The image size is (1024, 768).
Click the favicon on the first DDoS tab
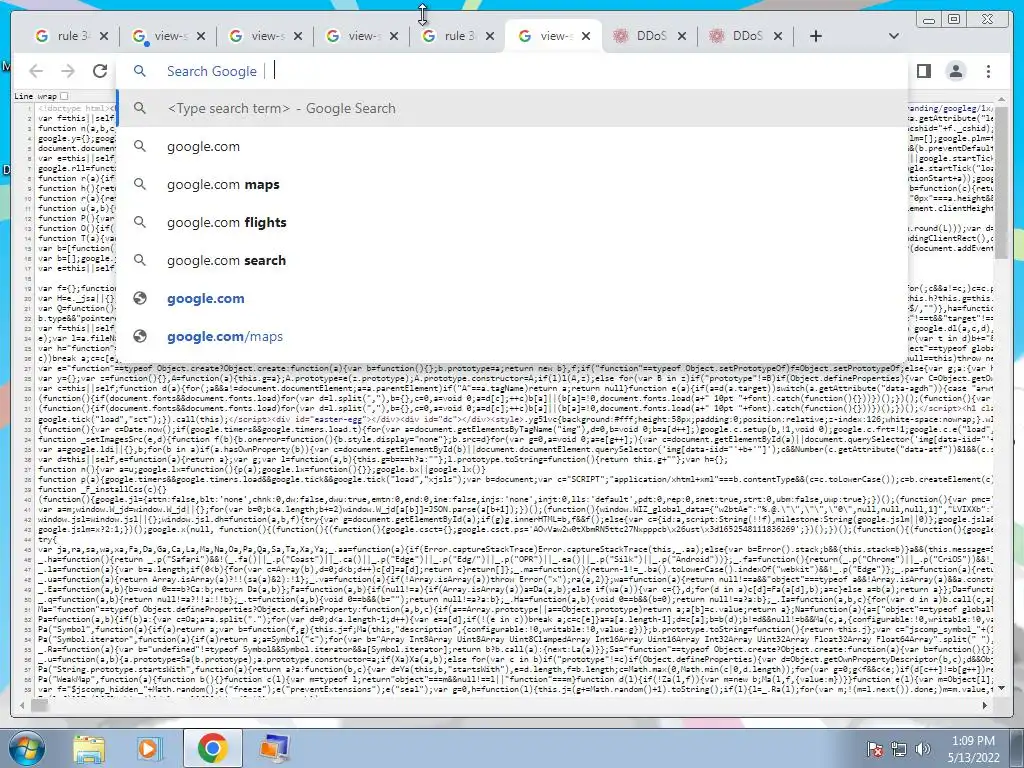[620, 36]
